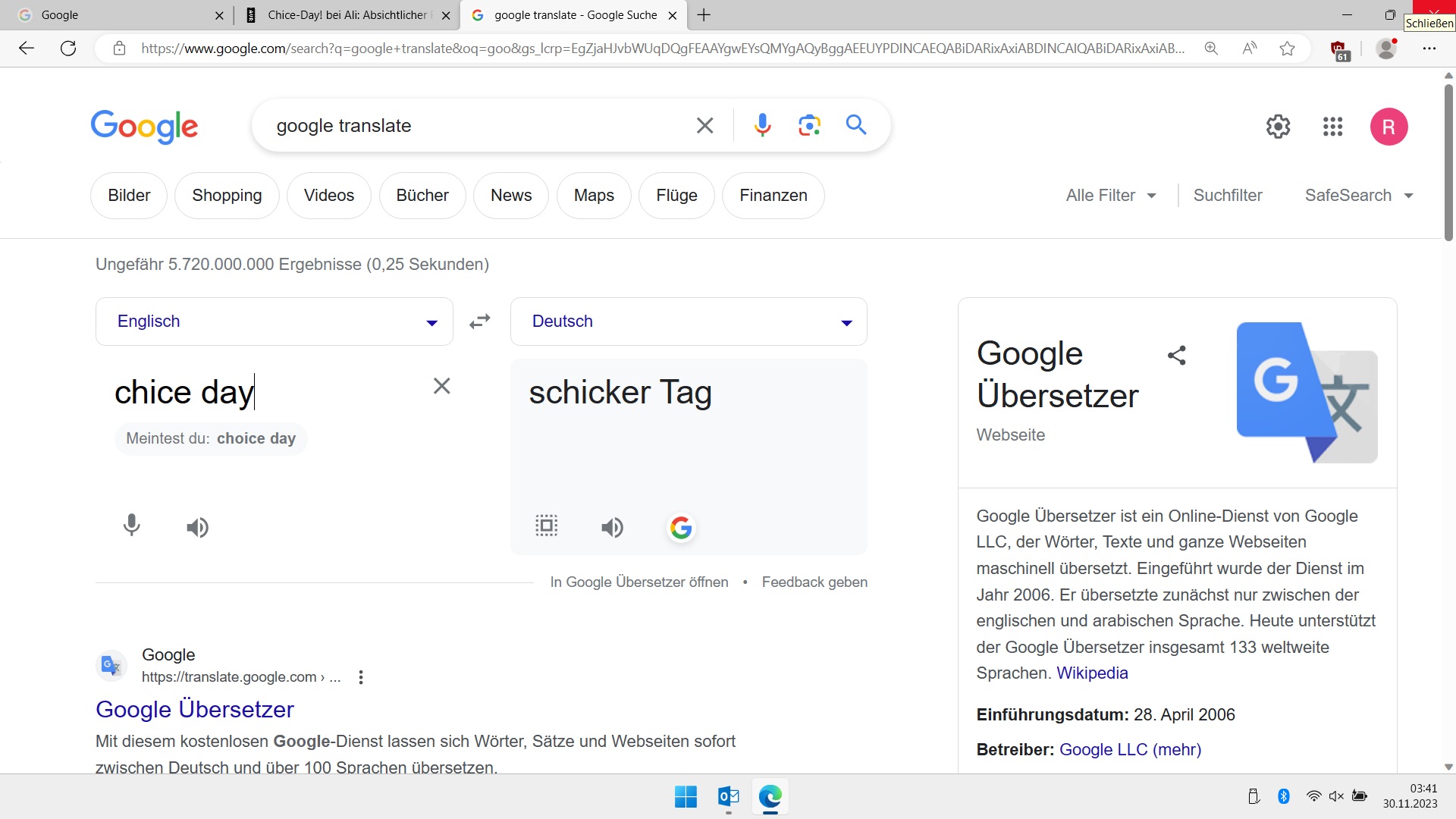Activate the read aloud icon
Viewport: 1456px width, 819px height.
click(x=1250, y=49)
